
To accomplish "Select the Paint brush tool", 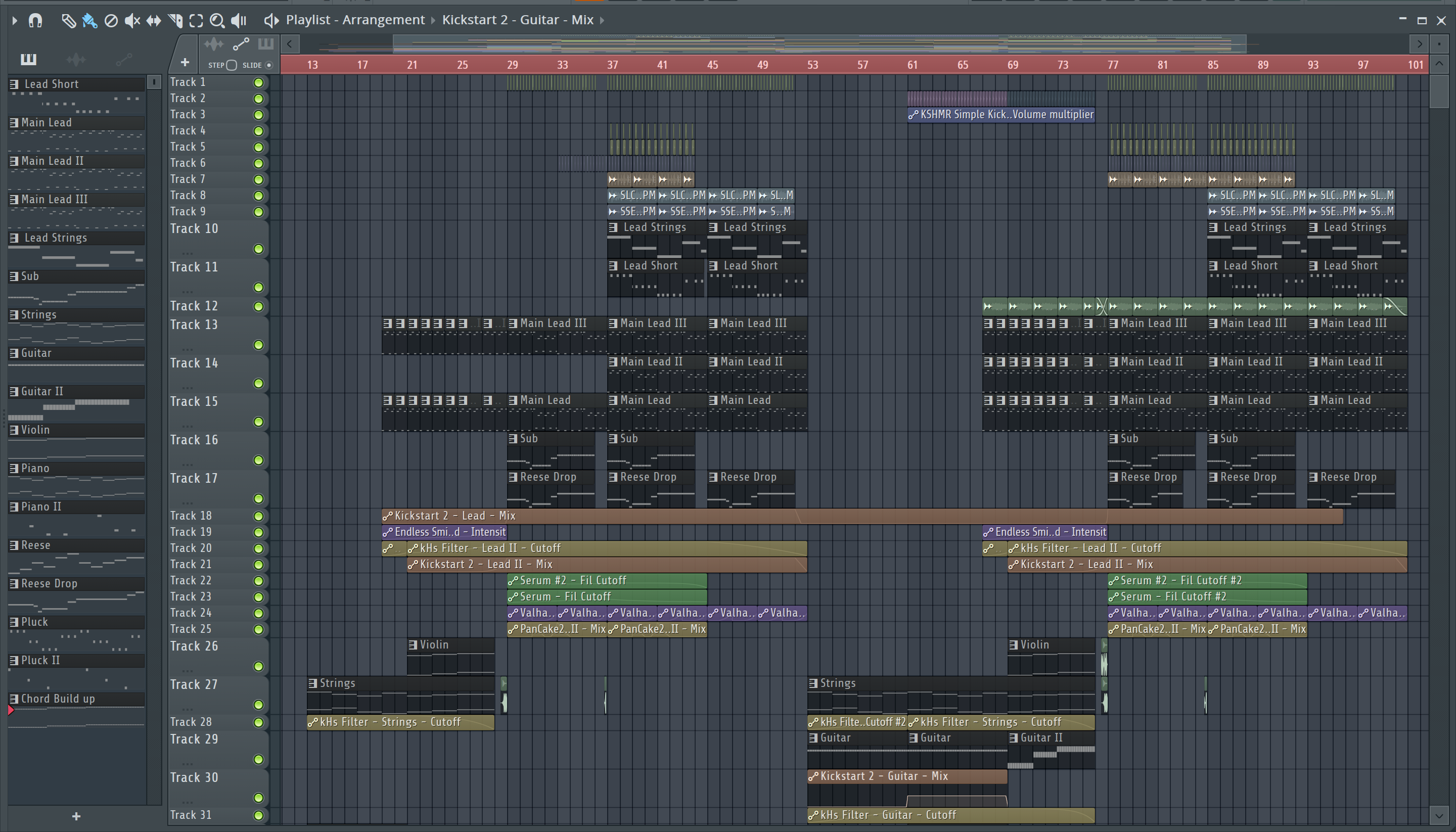I will [x=89, y=21].
